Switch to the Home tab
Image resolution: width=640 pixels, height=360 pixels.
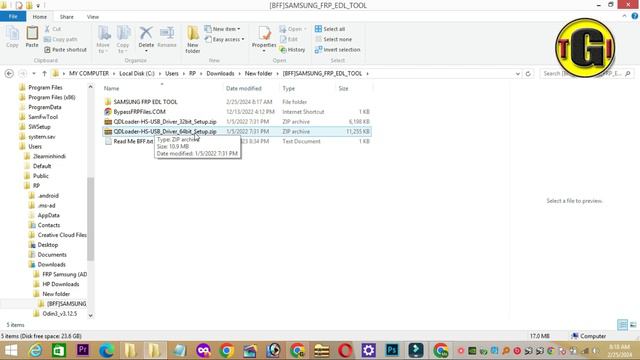tap(40, 17)
